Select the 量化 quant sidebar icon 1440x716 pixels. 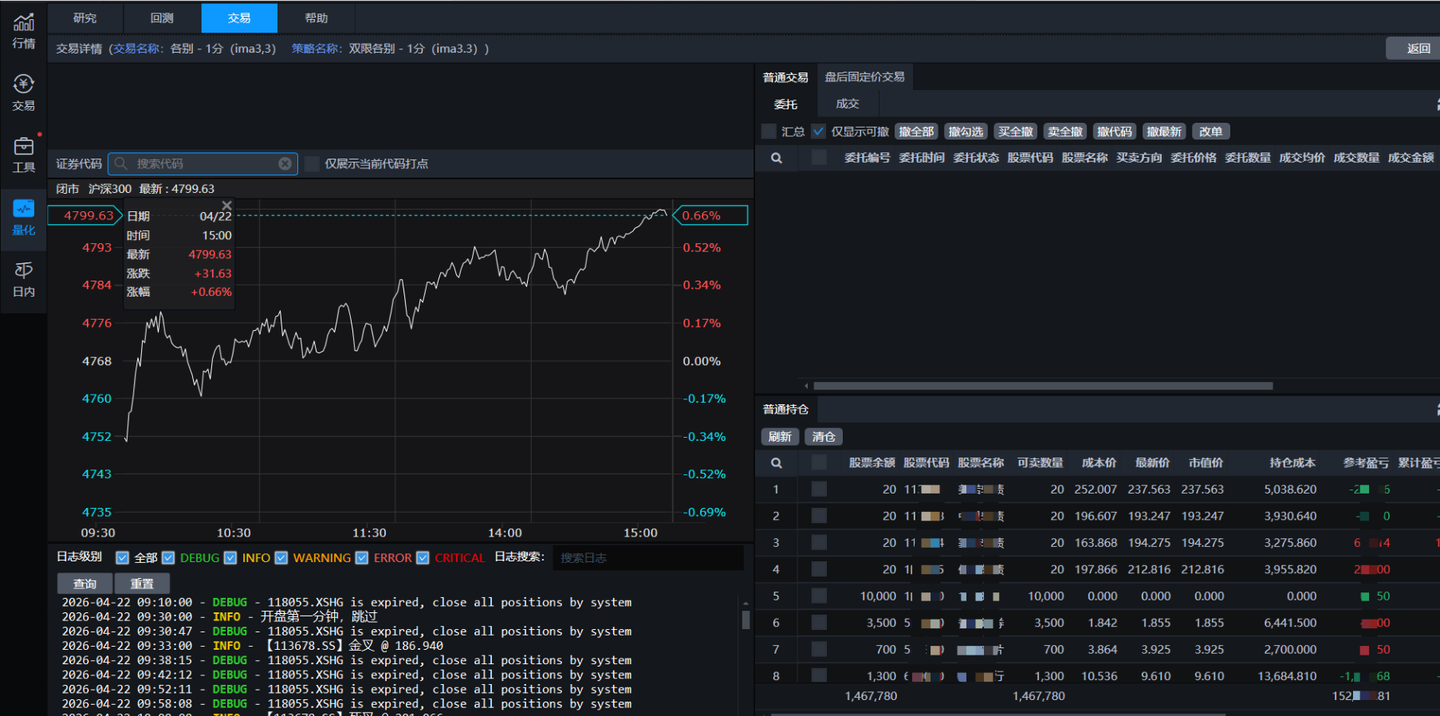23,216
